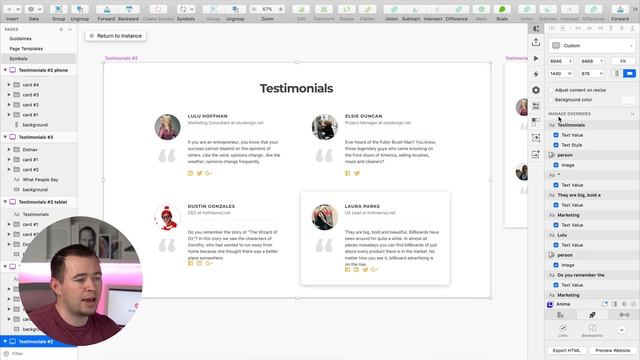Image resolution: width=640 pixels, height=360 pixels.
Task: Click the hexagon settings icon in side strip
Action: 536,90
